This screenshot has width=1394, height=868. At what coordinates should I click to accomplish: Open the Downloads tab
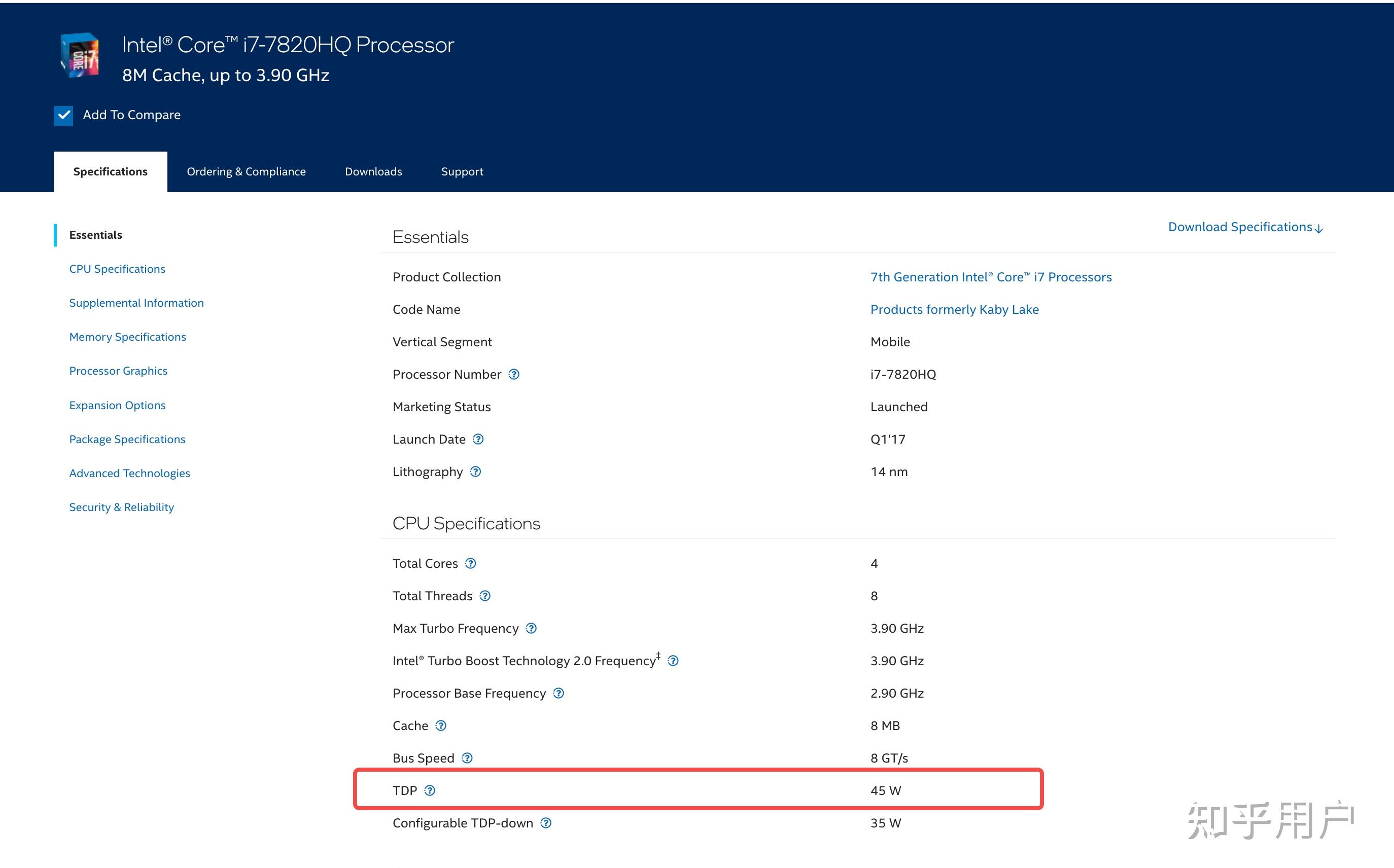[x=373, y=172]
